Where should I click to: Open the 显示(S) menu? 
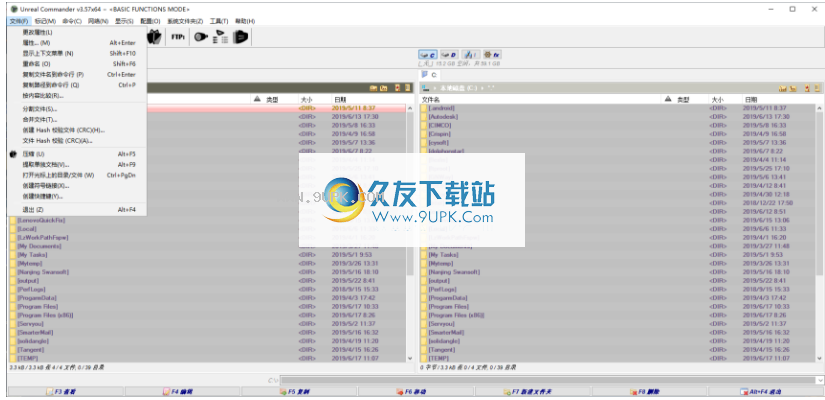pyautogui.click(x=124, y=21)
